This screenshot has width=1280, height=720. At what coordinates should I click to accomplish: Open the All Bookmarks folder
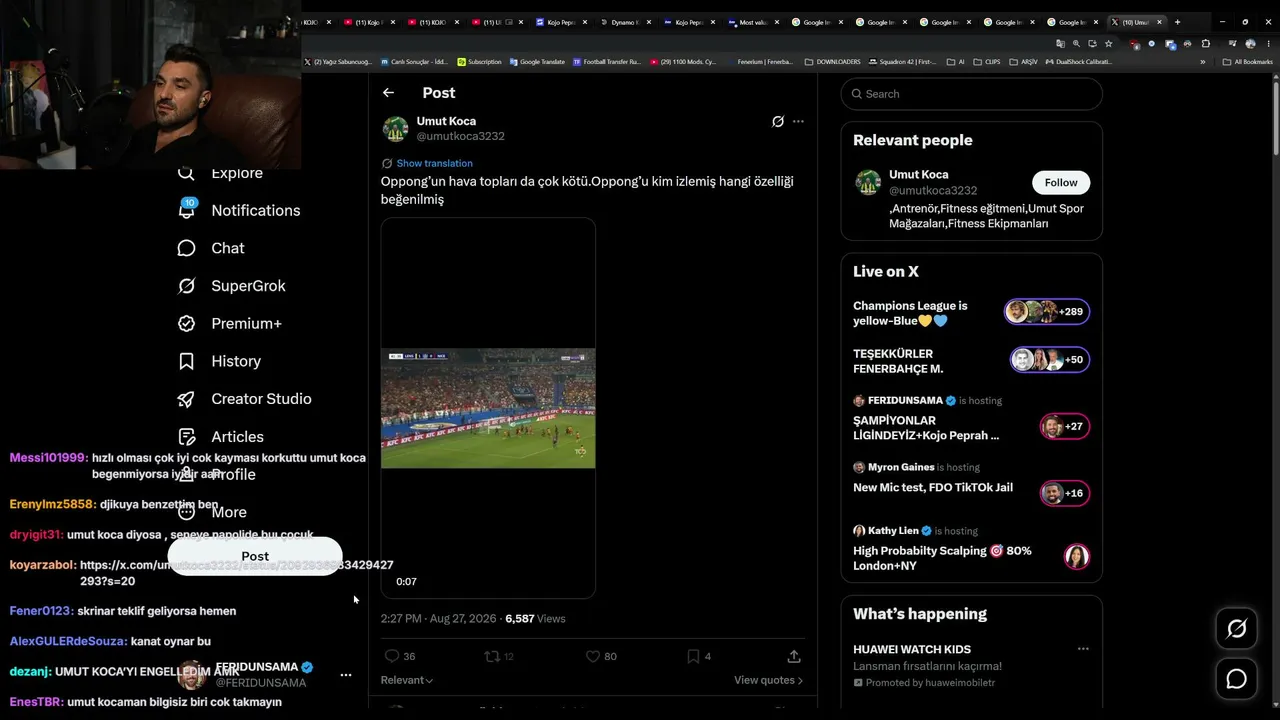1248,62
